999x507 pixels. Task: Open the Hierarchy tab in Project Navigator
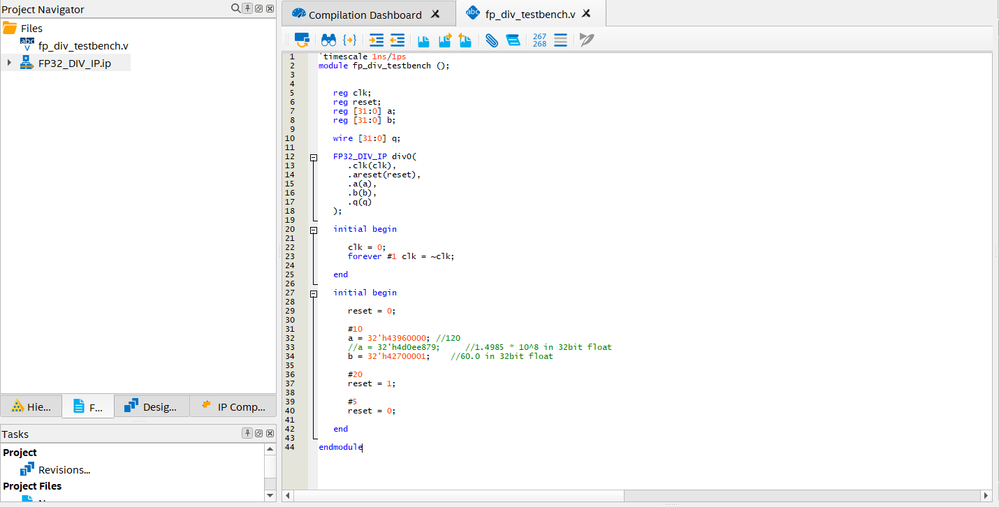click(x=31, y=407)
